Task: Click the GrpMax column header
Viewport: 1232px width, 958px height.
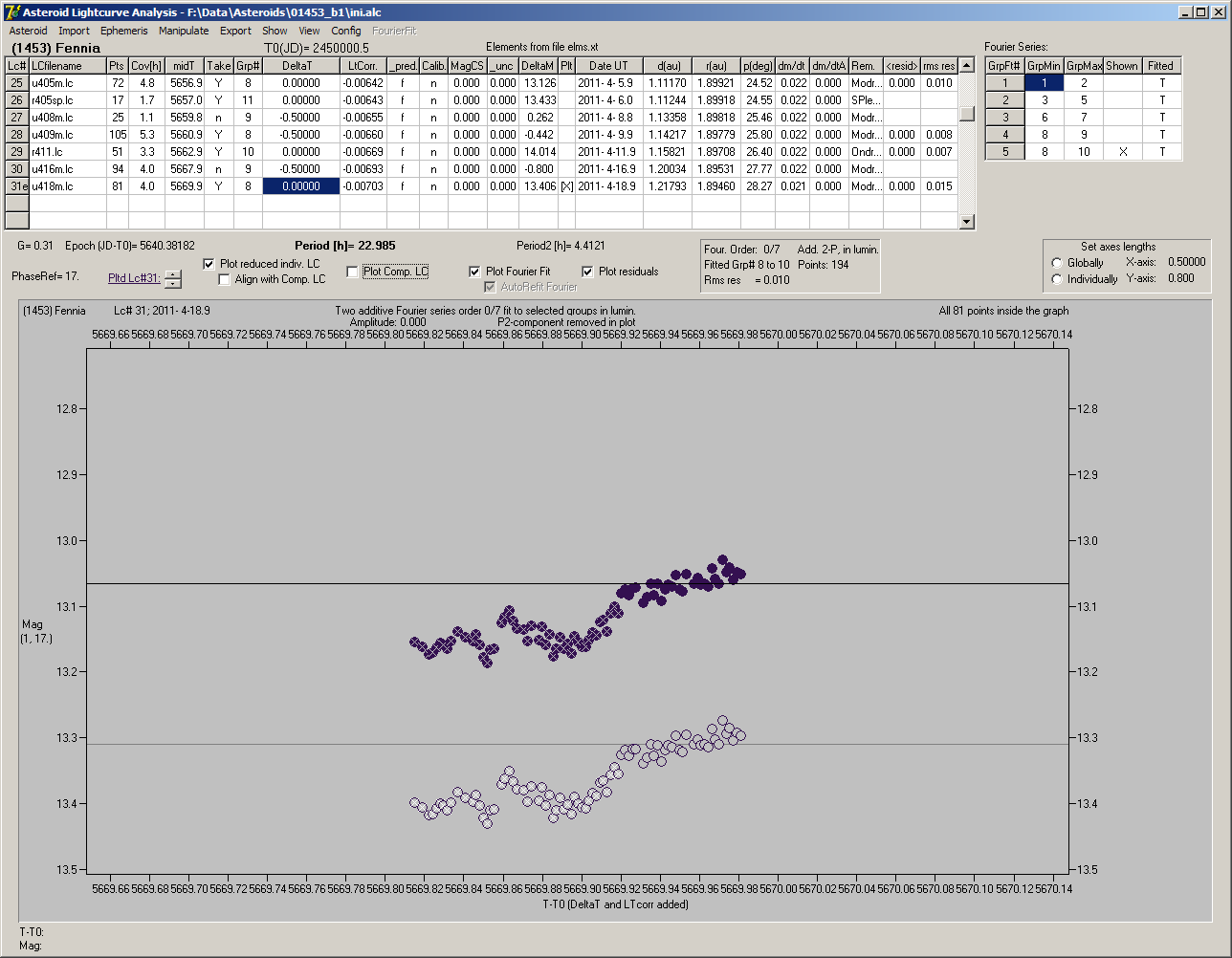Action: [1084, 66]
